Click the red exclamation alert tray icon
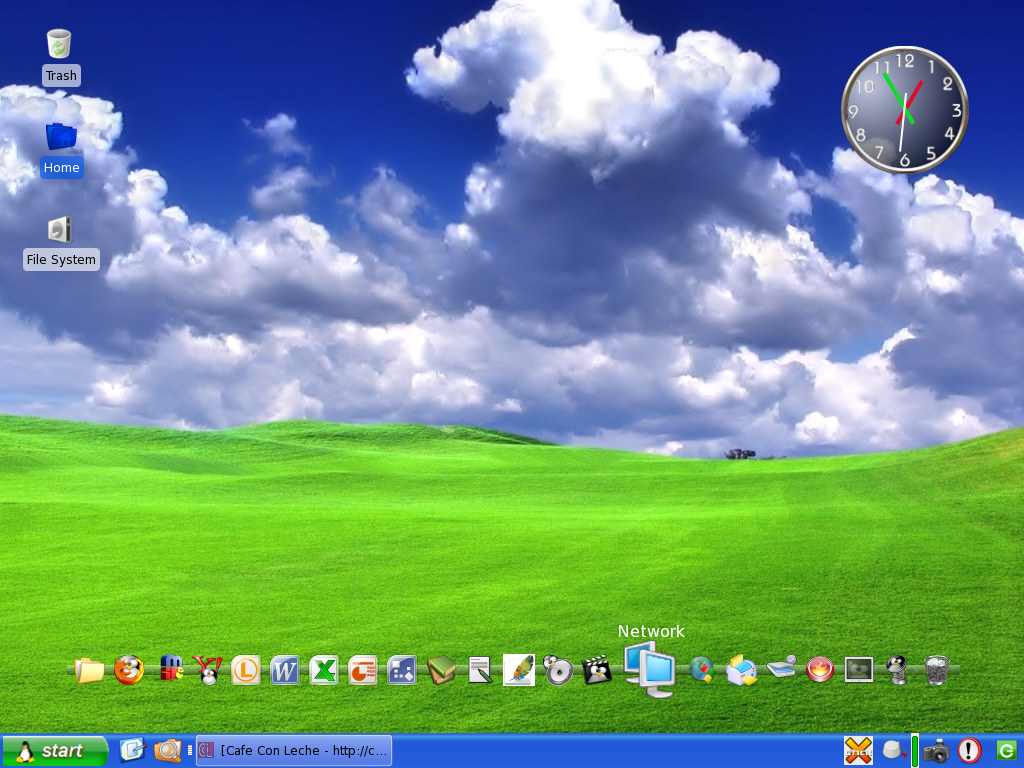 tap(970, 751)
